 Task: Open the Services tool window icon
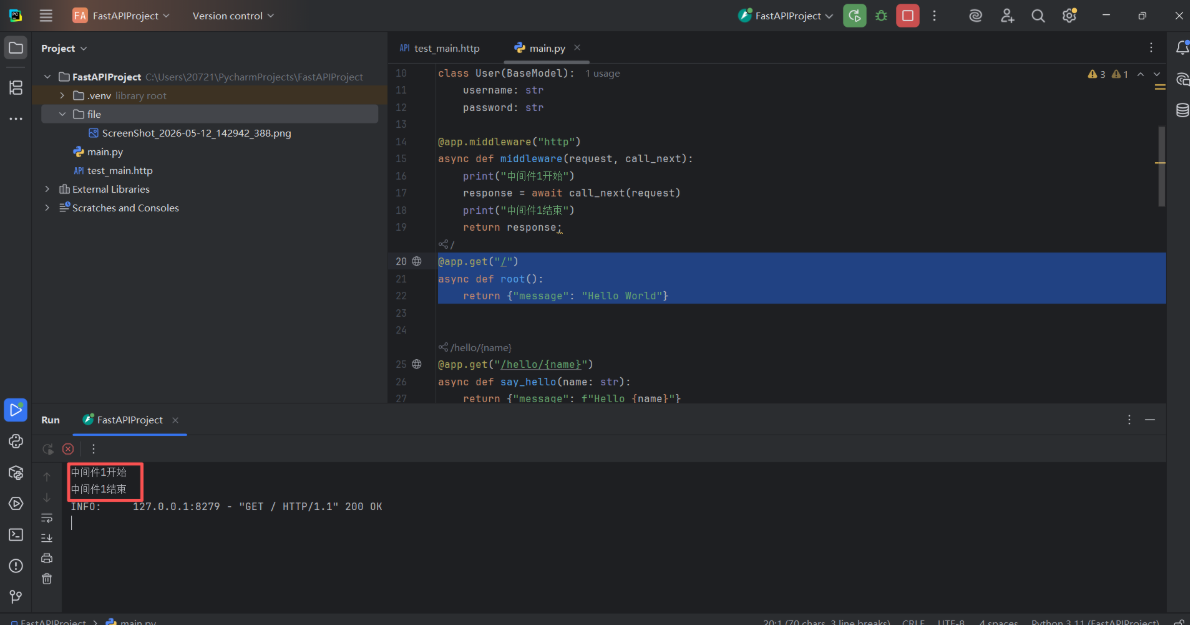[x=15, y=504]
